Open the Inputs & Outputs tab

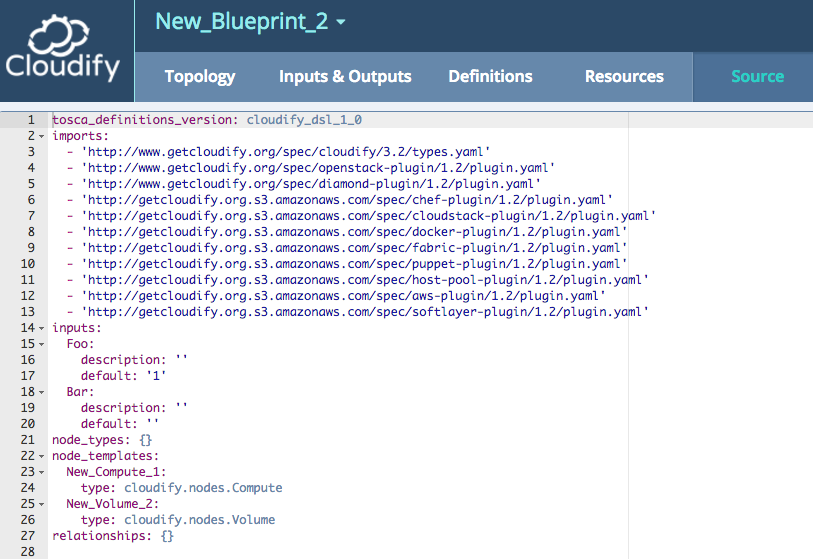coord(345,77)
